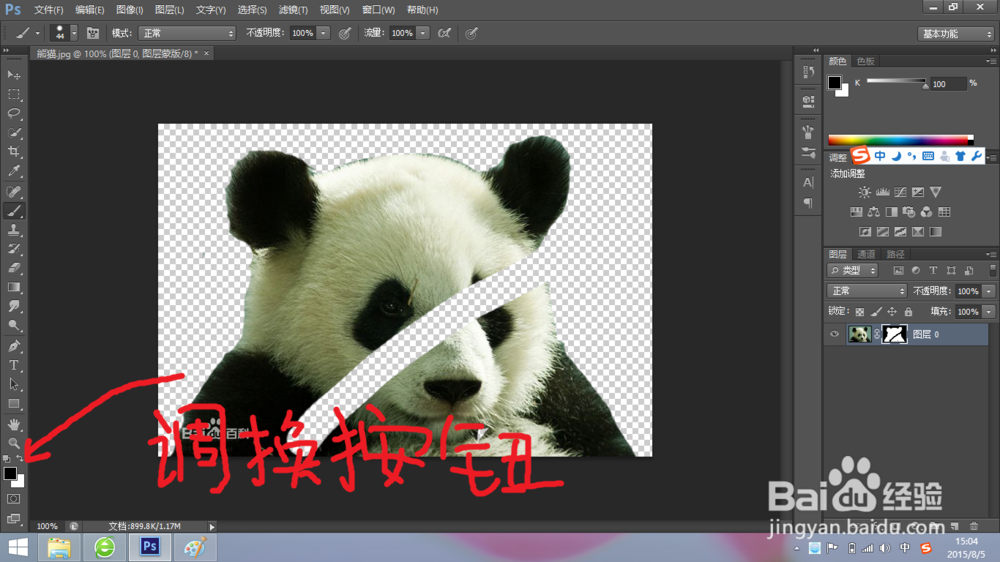The height and width of the screenshot is (562, 1000).
Task: Open layer 填充 fill dropdown arrow
Action: tap(989, 312)
